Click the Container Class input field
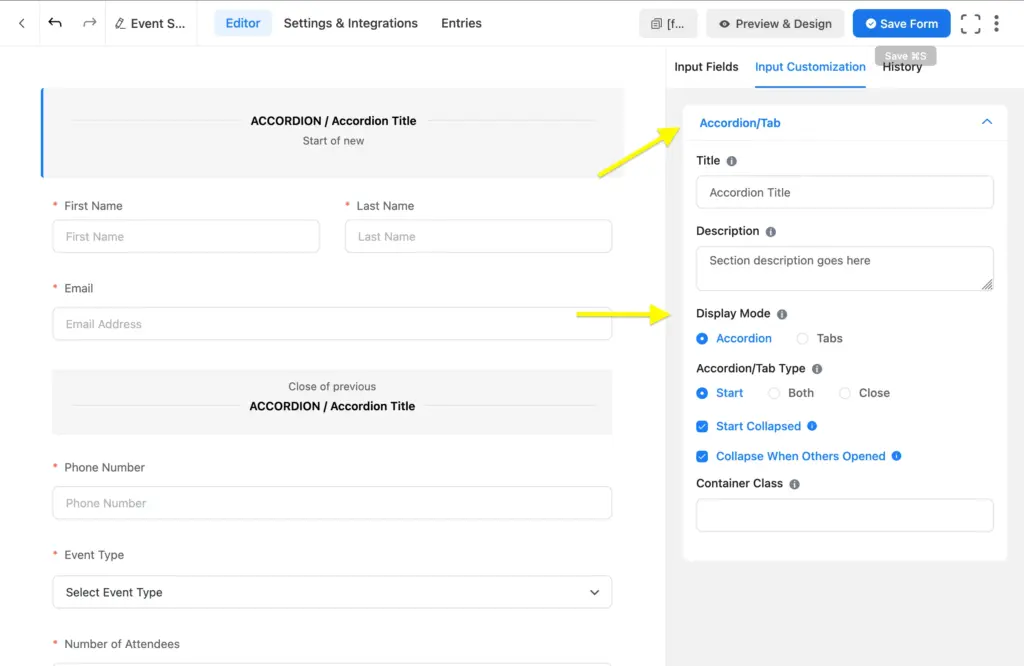 [844, 515]
